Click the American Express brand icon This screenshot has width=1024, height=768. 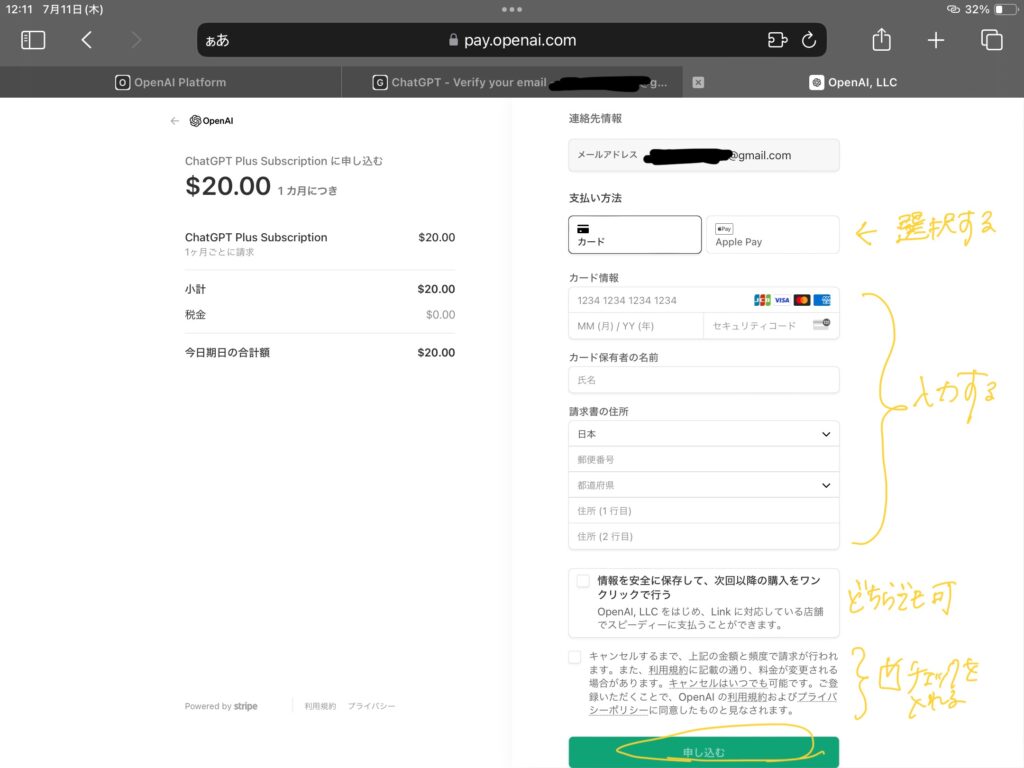[822, 300]
